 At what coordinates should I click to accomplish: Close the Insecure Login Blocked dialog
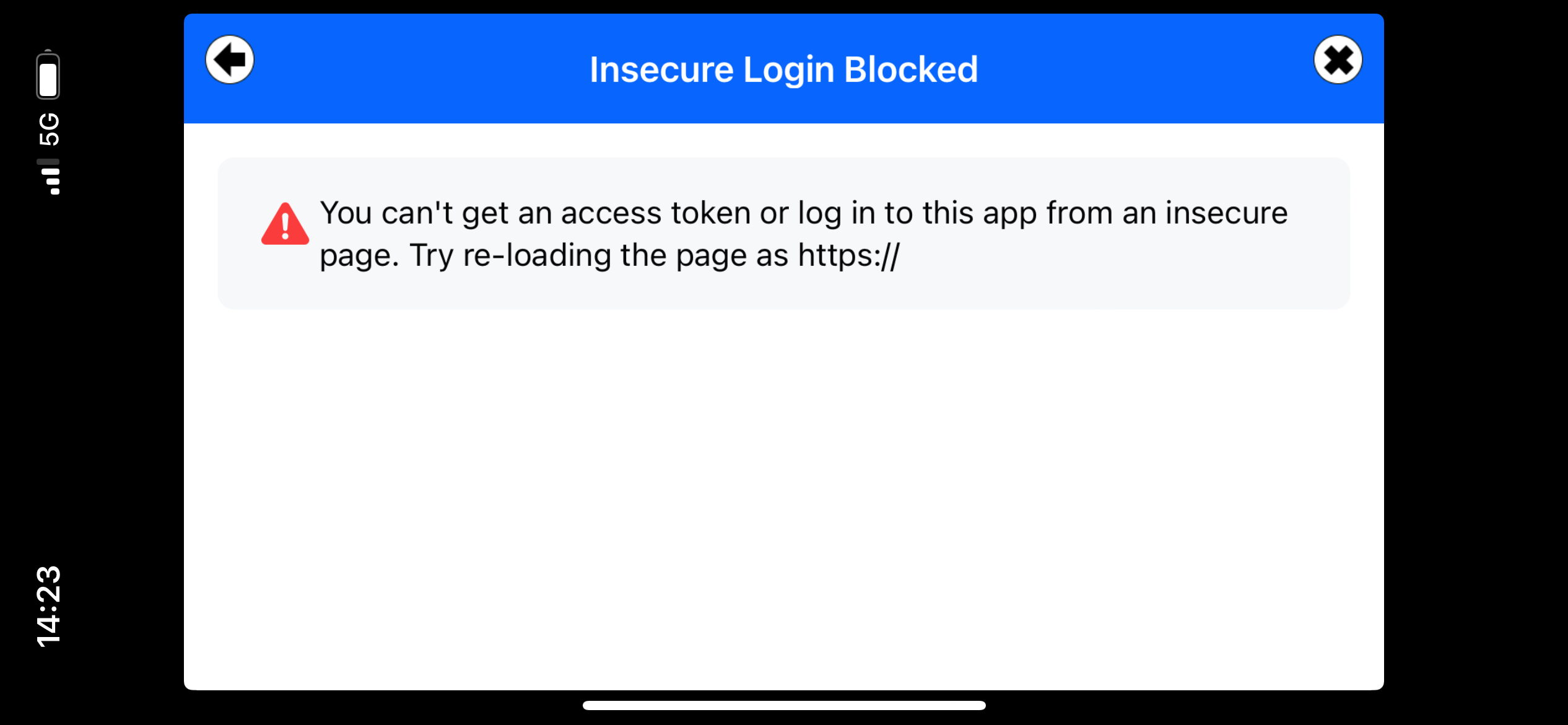(x=1338, y=60)
